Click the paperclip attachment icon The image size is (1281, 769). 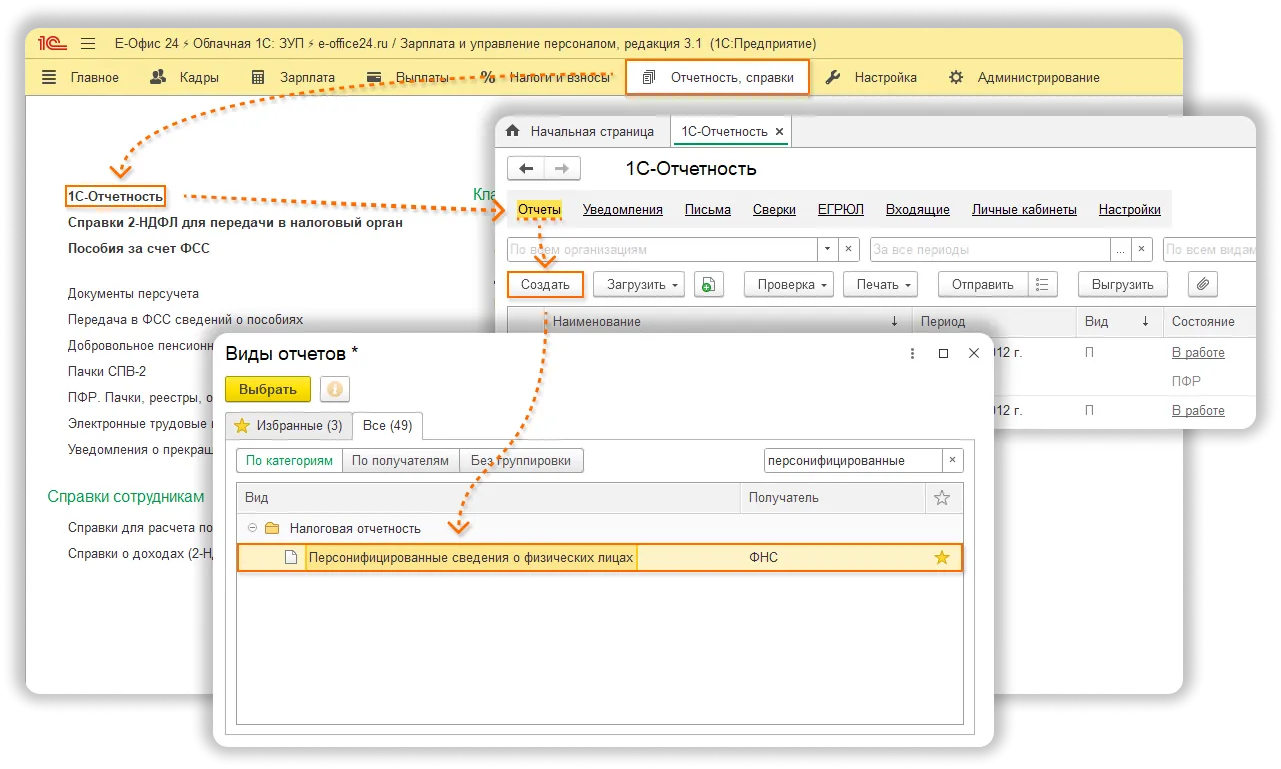tap(1203, 284)
